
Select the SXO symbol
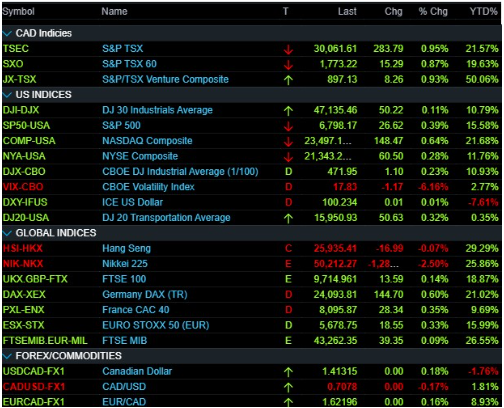point(13,64)
